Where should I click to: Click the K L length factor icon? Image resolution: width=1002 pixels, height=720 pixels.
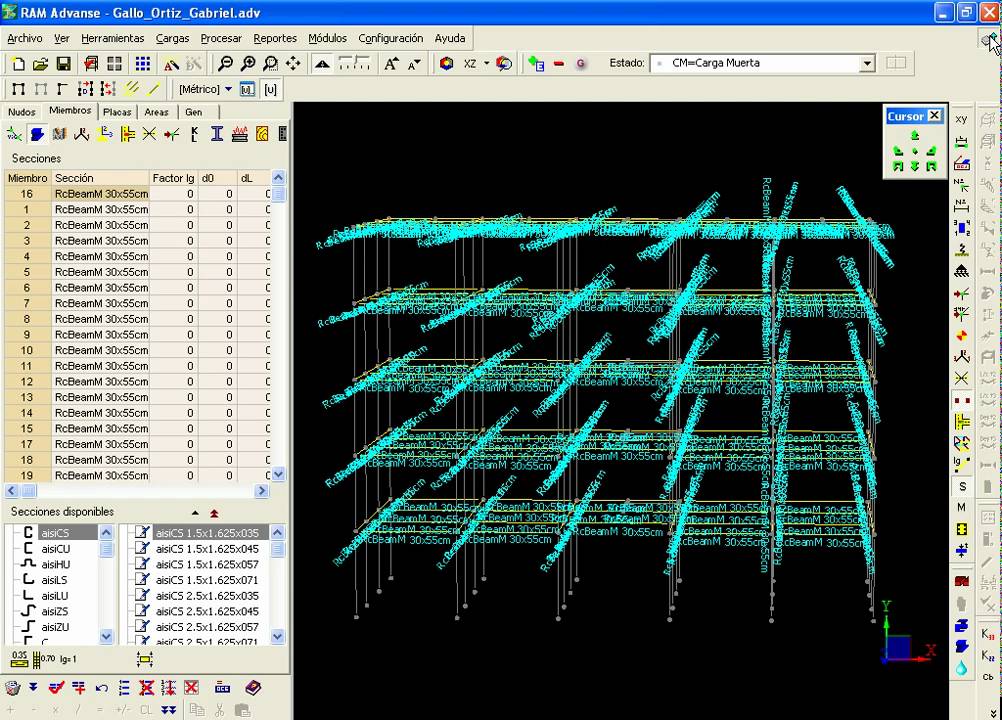point(194,134)
